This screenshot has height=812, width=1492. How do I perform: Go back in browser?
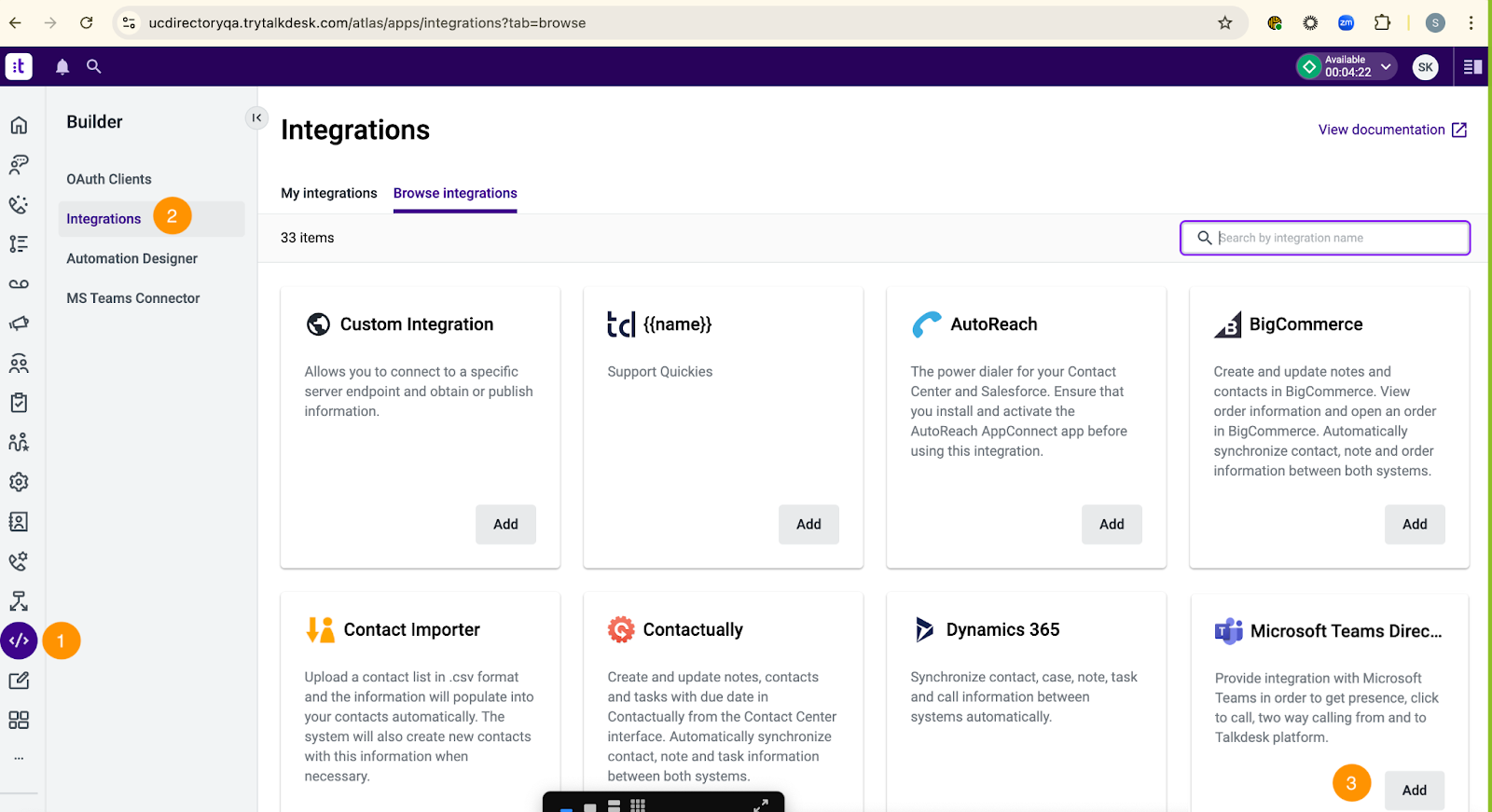[x=16, y=22]
